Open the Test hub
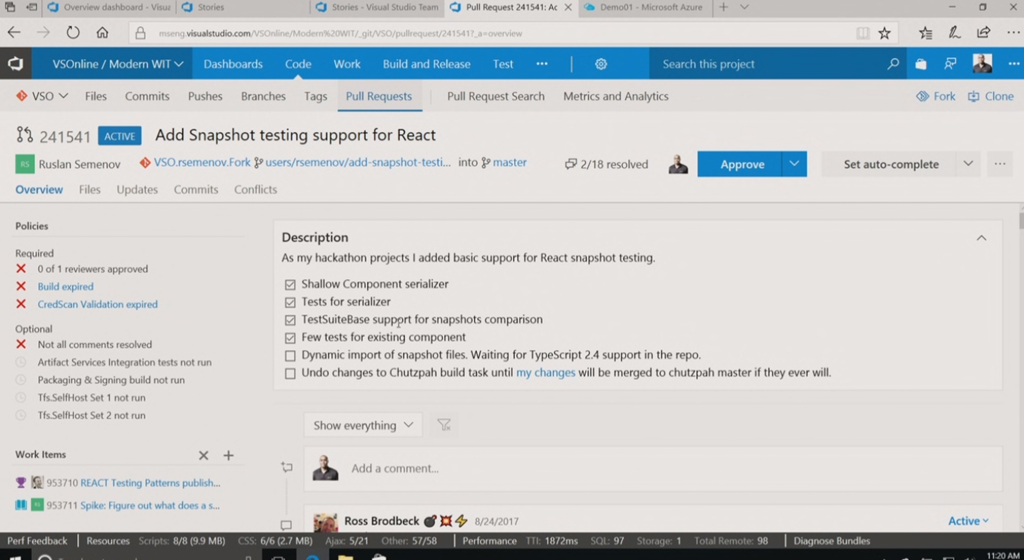This screenshot has height=560, width=1024. pos(503,64)
